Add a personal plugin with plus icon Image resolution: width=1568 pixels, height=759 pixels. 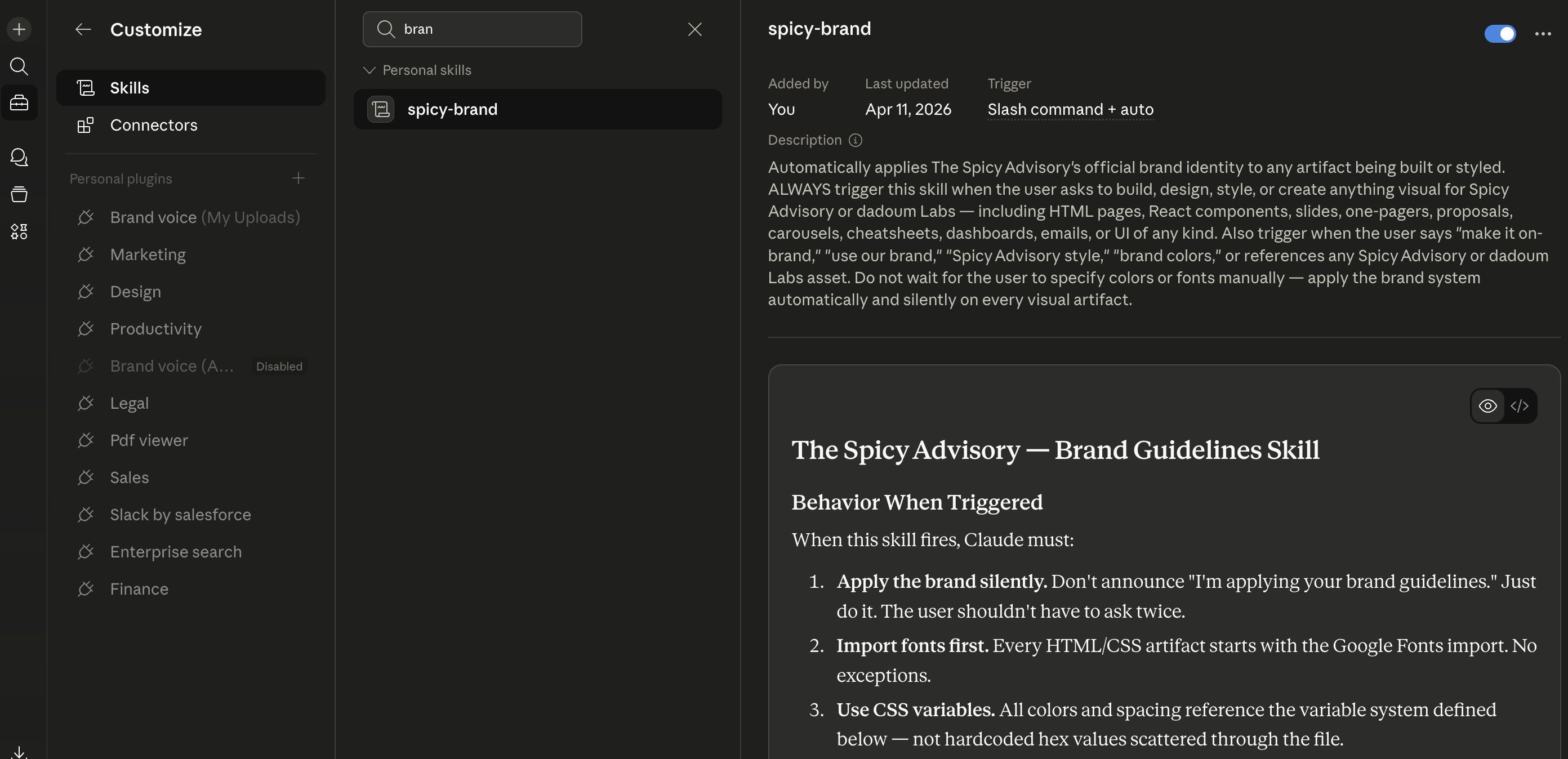point(297,178)
